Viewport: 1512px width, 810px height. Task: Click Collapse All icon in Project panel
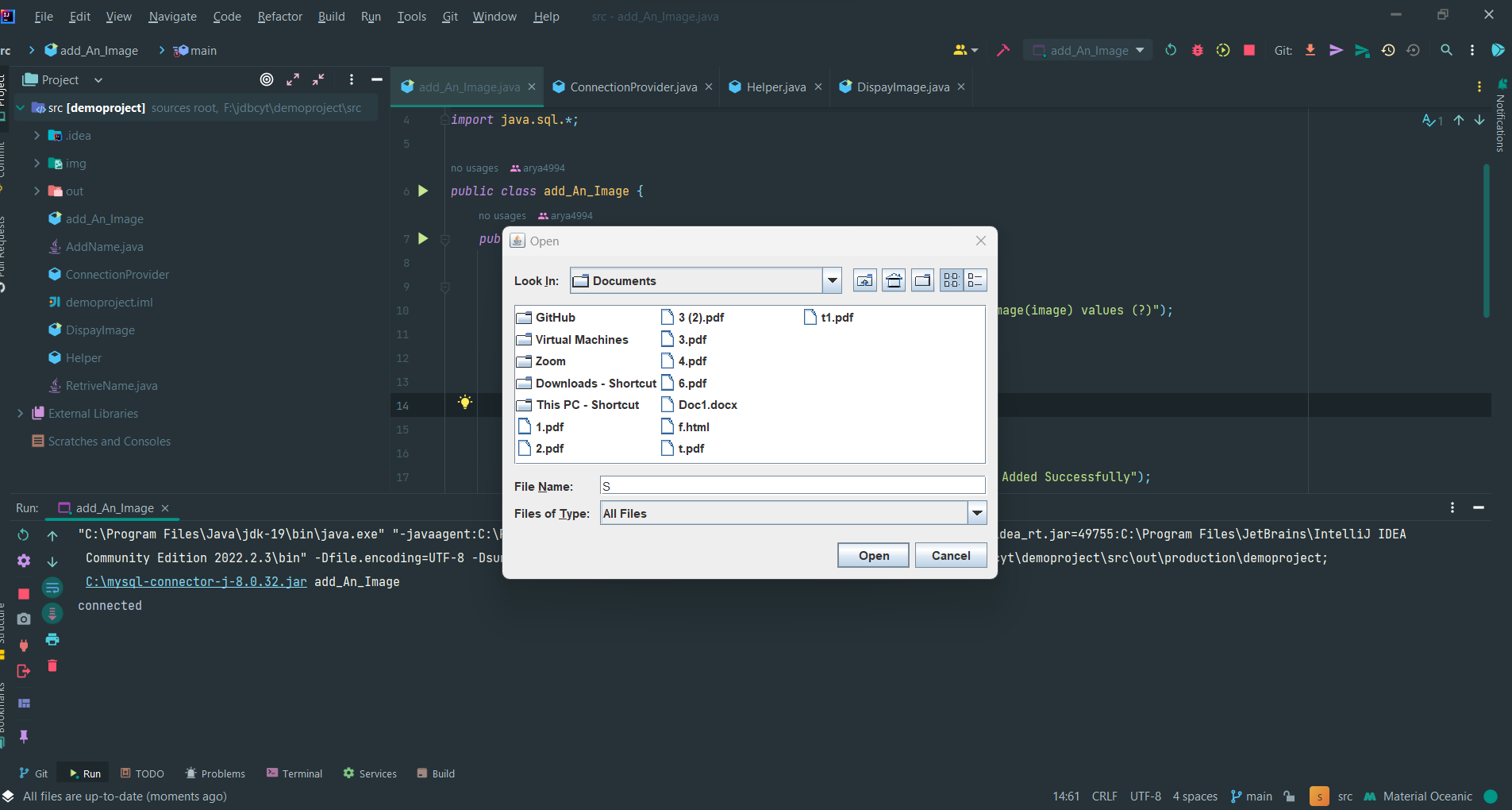pos(318,79)
